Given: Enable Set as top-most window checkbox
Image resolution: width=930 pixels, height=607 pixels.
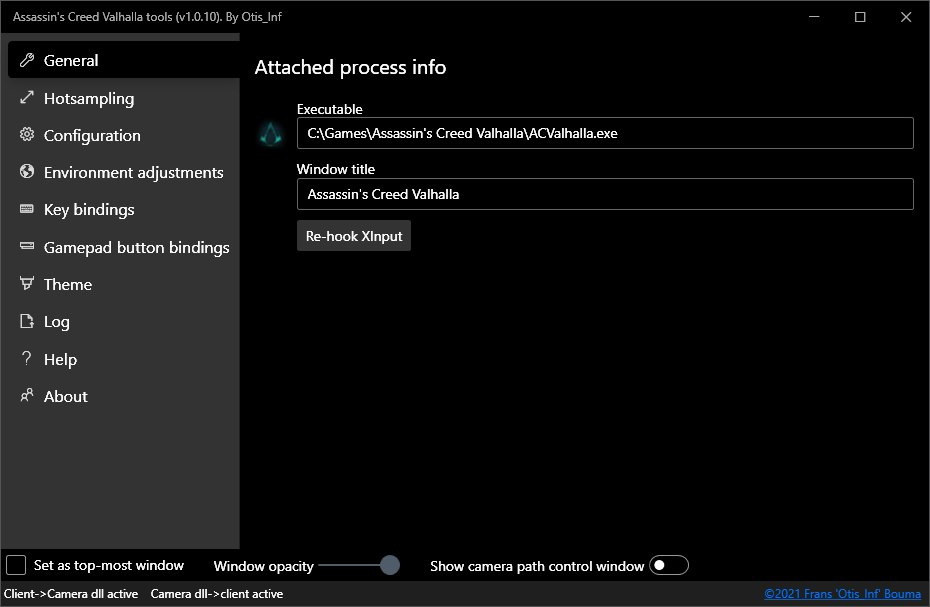Looking at the screenshot, I should 16,565.
